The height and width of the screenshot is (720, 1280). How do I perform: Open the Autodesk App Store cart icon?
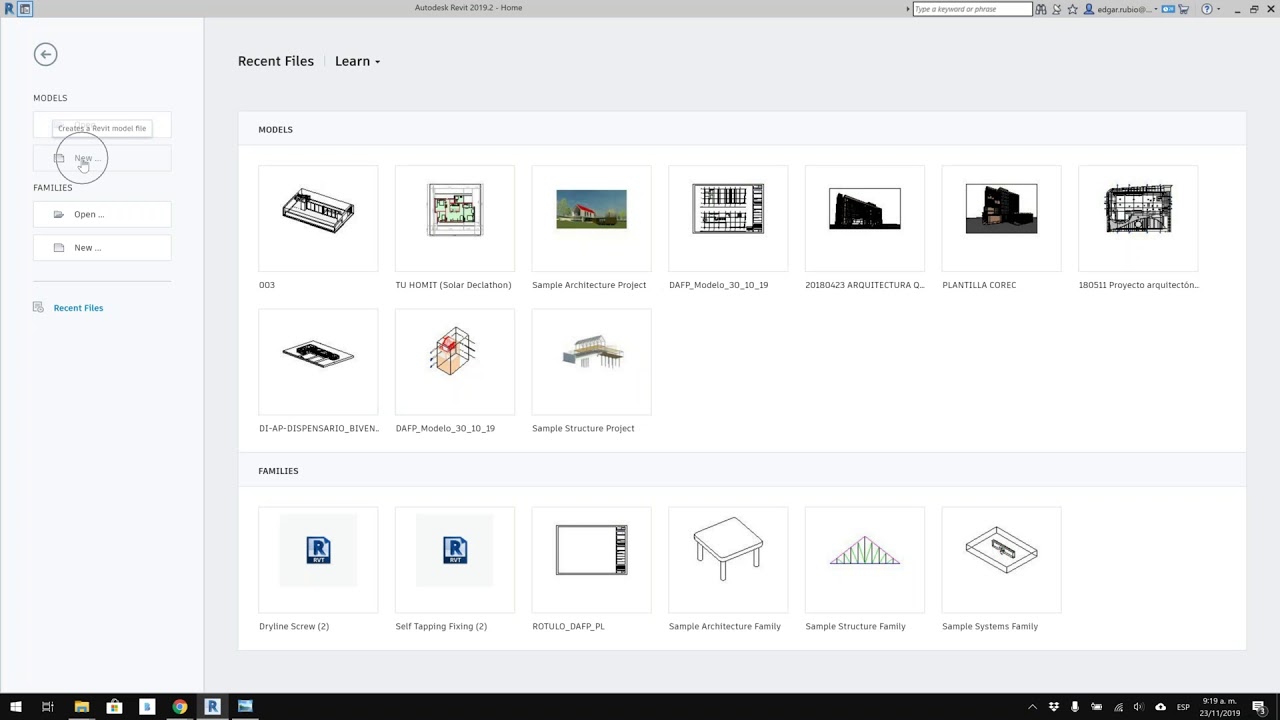[x=1184, y=9]
